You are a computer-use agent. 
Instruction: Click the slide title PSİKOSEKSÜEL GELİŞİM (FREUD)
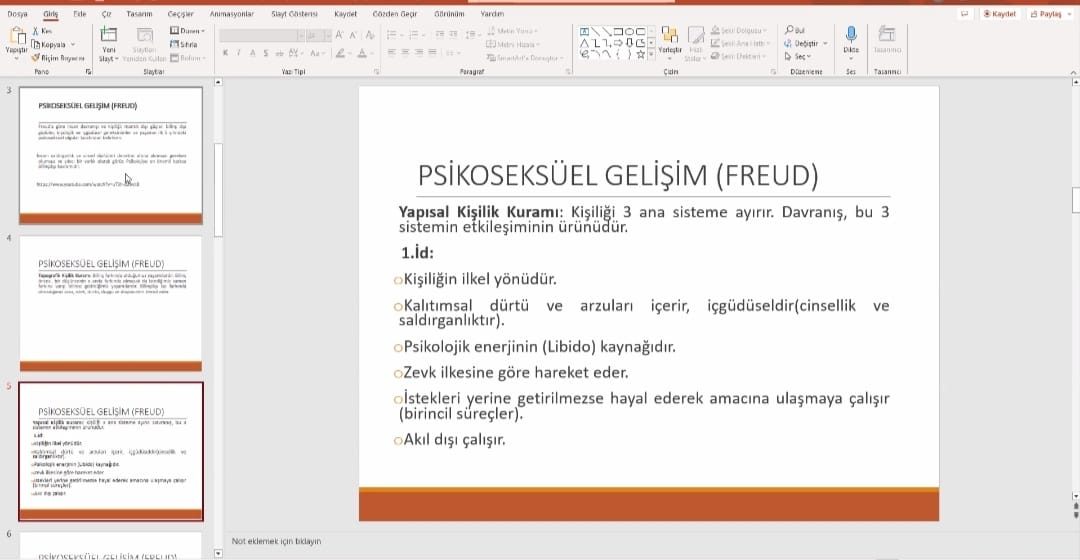pos(618,175)
